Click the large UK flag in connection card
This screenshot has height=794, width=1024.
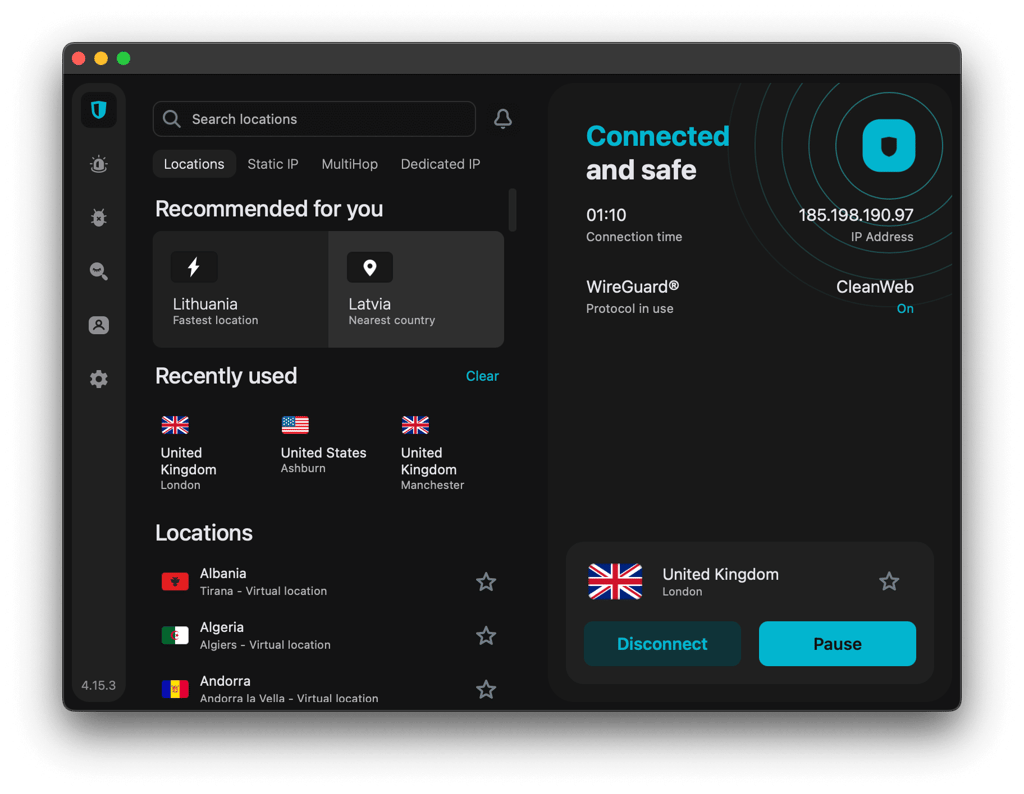(615, 581)
